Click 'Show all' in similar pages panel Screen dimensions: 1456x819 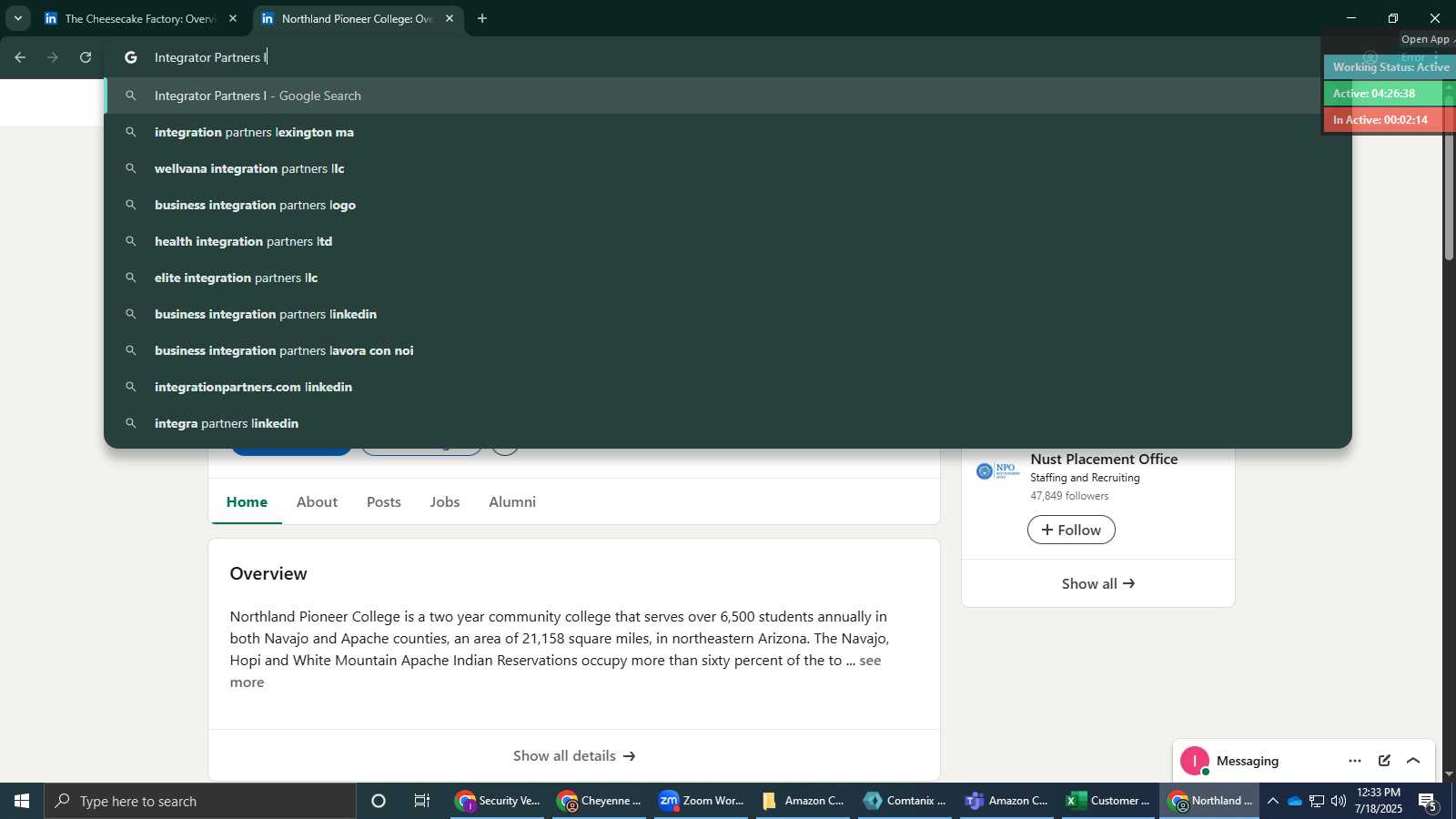1098,583
